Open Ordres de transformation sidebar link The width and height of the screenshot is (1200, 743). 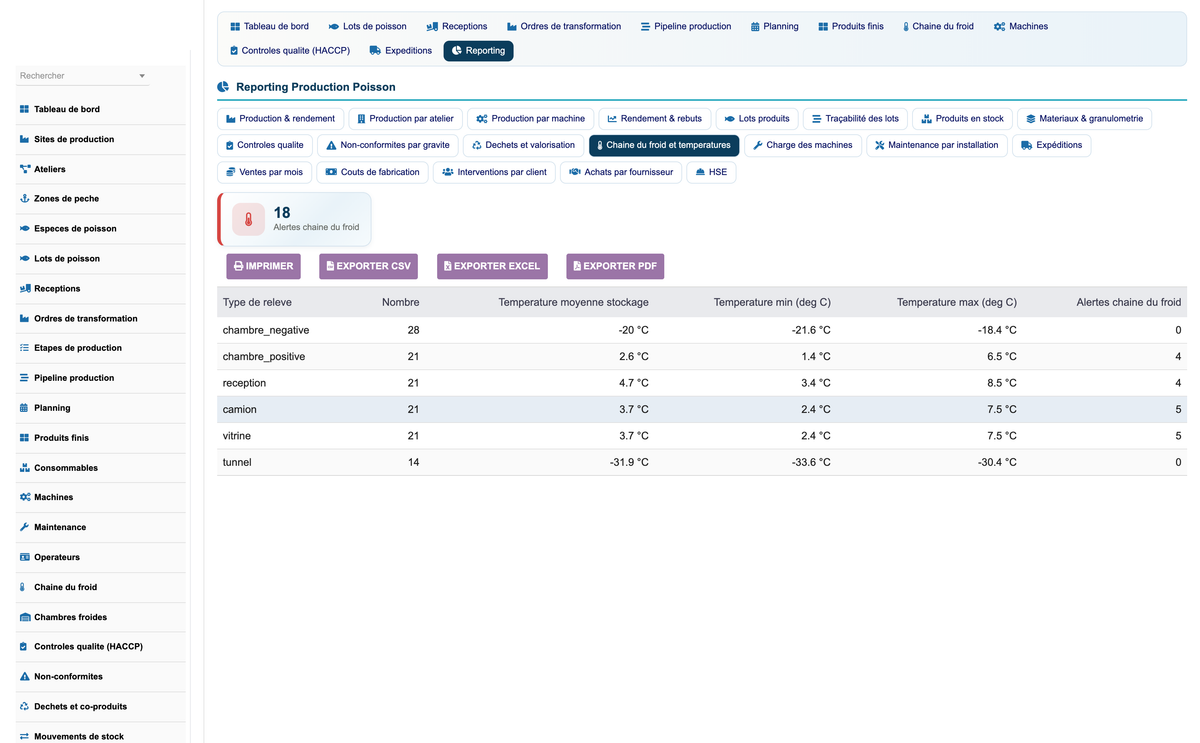coord(86,318)
